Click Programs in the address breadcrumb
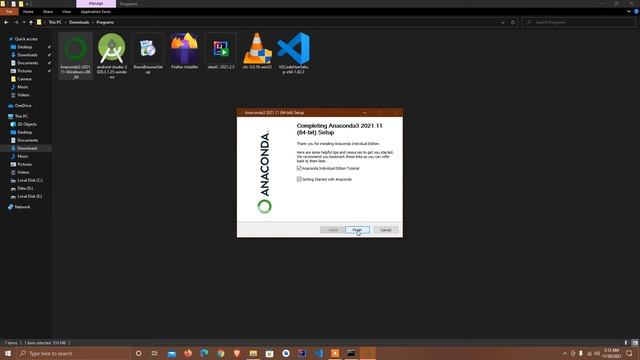 105,22
